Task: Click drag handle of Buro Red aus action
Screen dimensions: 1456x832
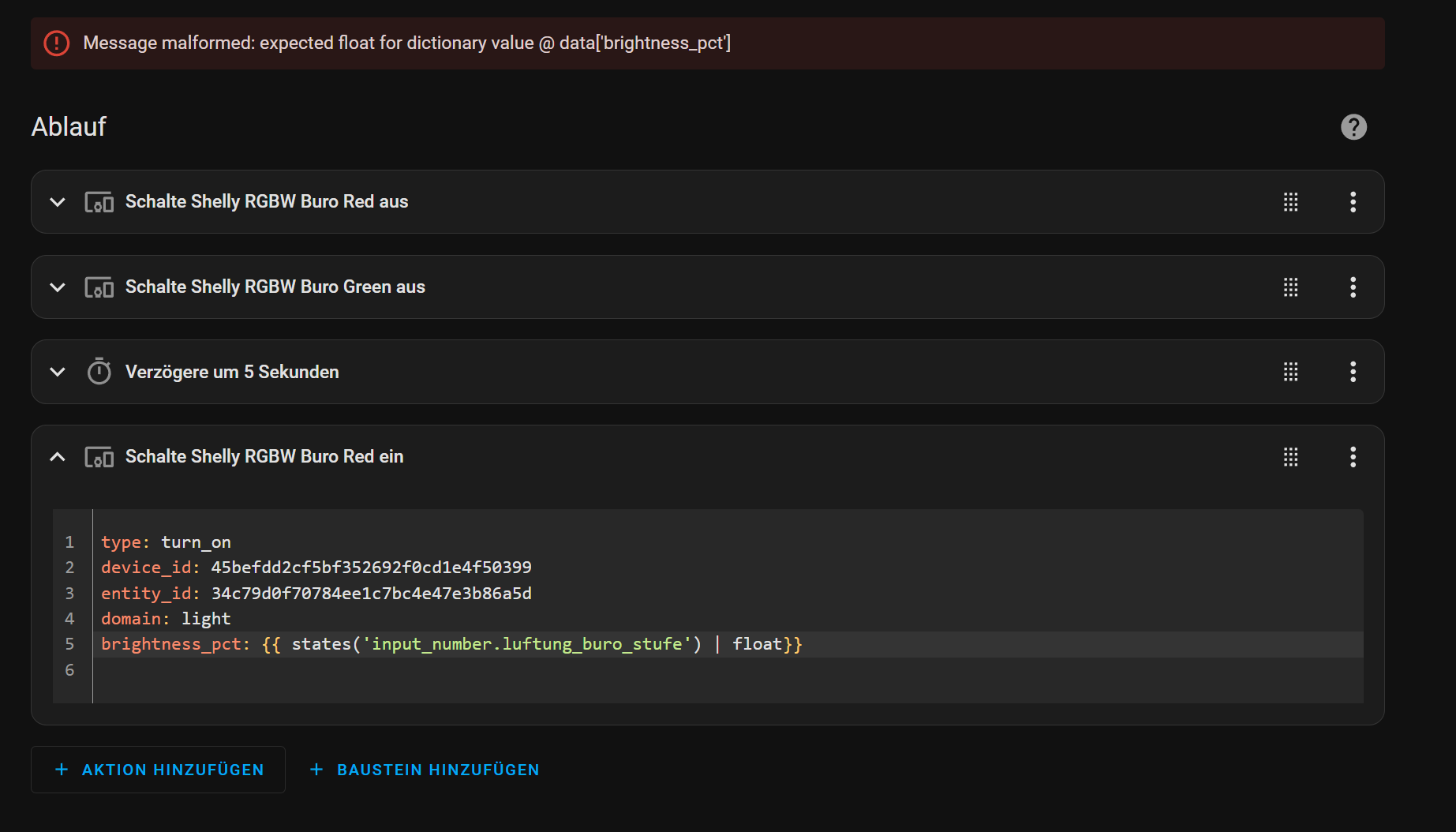Action: coord(1290,202)
